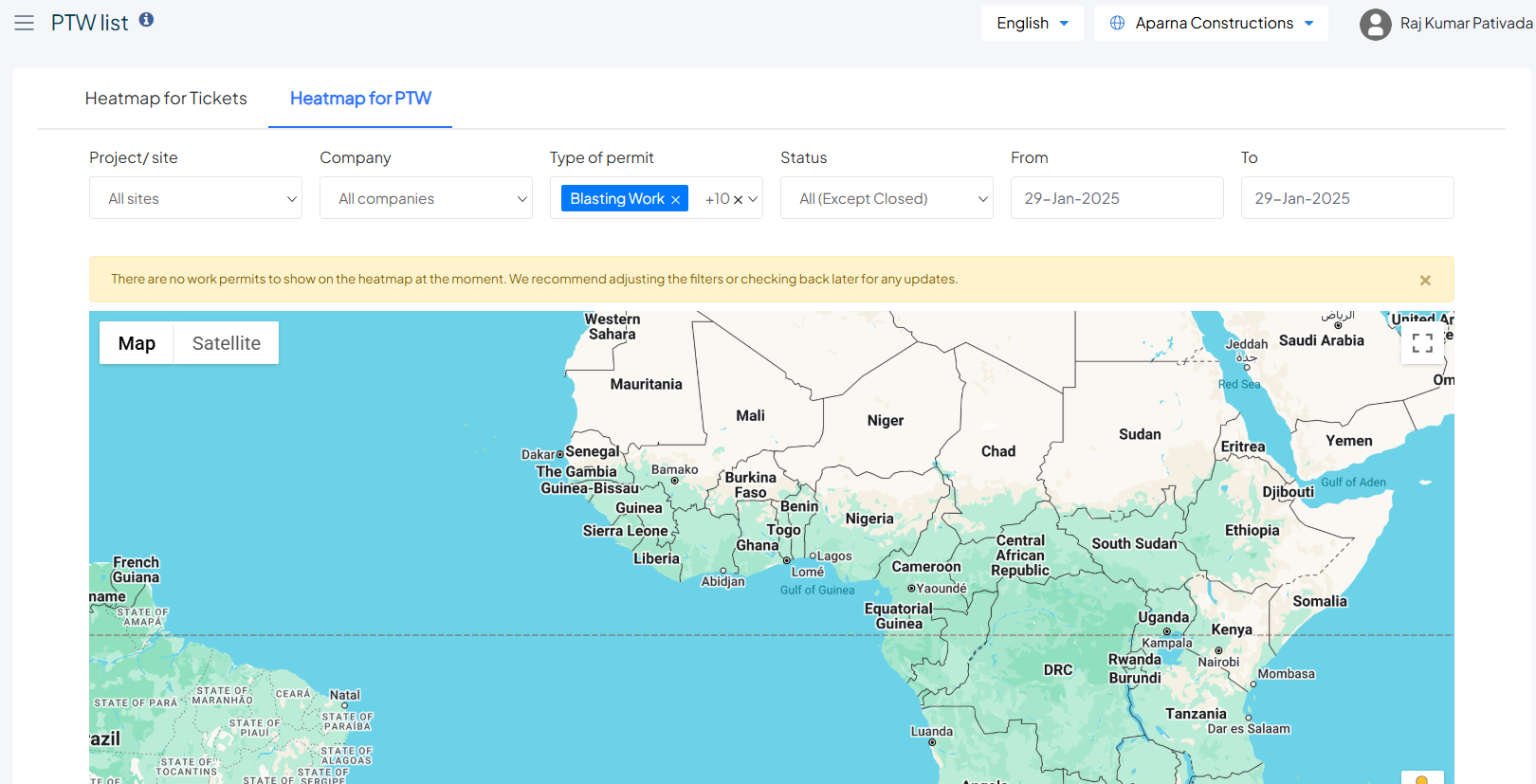Open the English language selector
The height and width of the screenshot is (784, 1536).
point(1032,23)
